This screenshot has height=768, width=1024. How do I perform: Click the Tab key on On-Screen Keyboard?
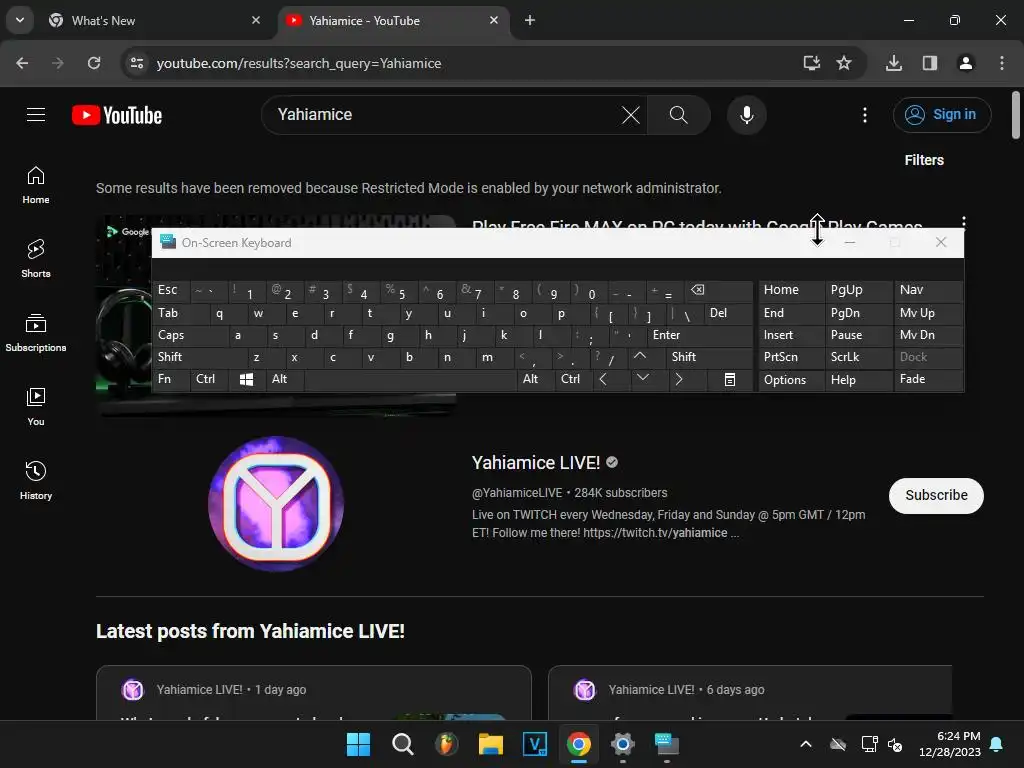[x=181, y=313]
